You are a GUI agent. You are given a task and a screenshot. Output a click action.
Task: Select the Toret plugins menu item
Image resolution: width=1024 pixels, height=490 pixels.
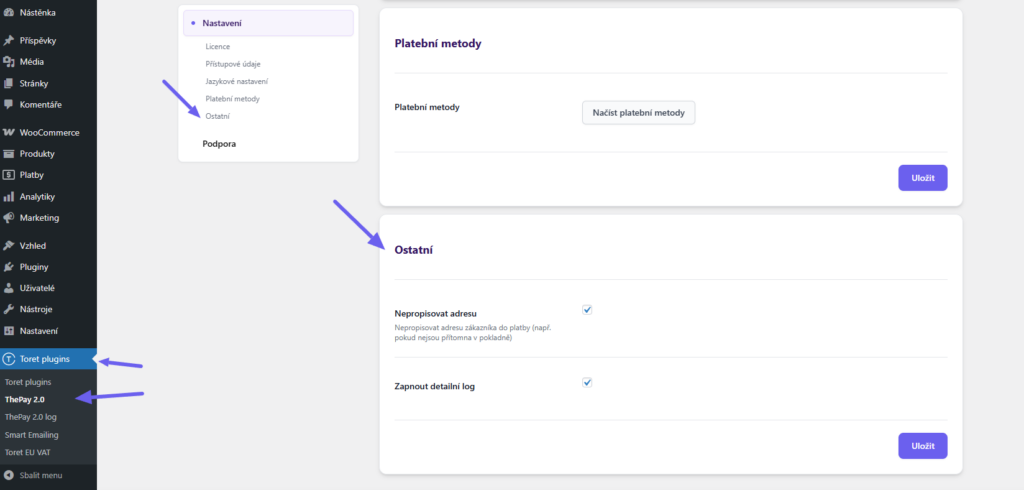click(x=48, y=359)
